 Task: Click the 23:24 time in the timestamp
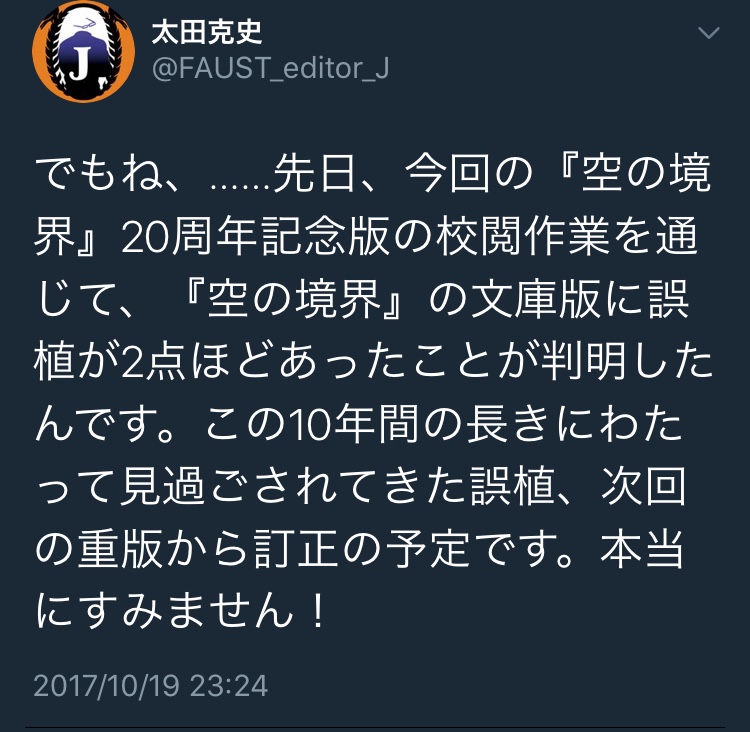[229, 686]
